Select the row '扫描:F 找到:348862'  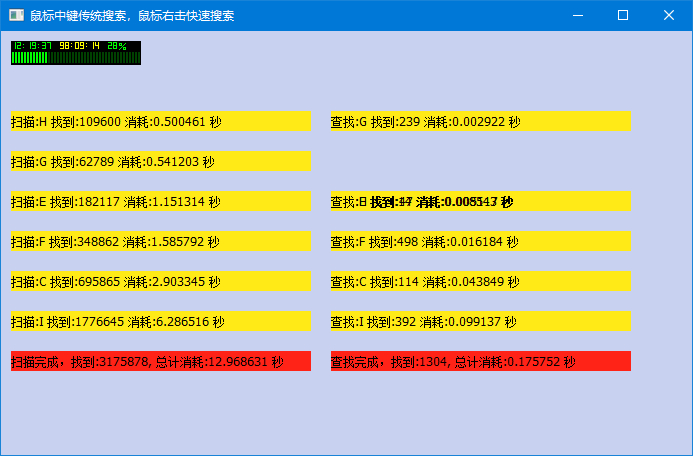tap(161, 241)
